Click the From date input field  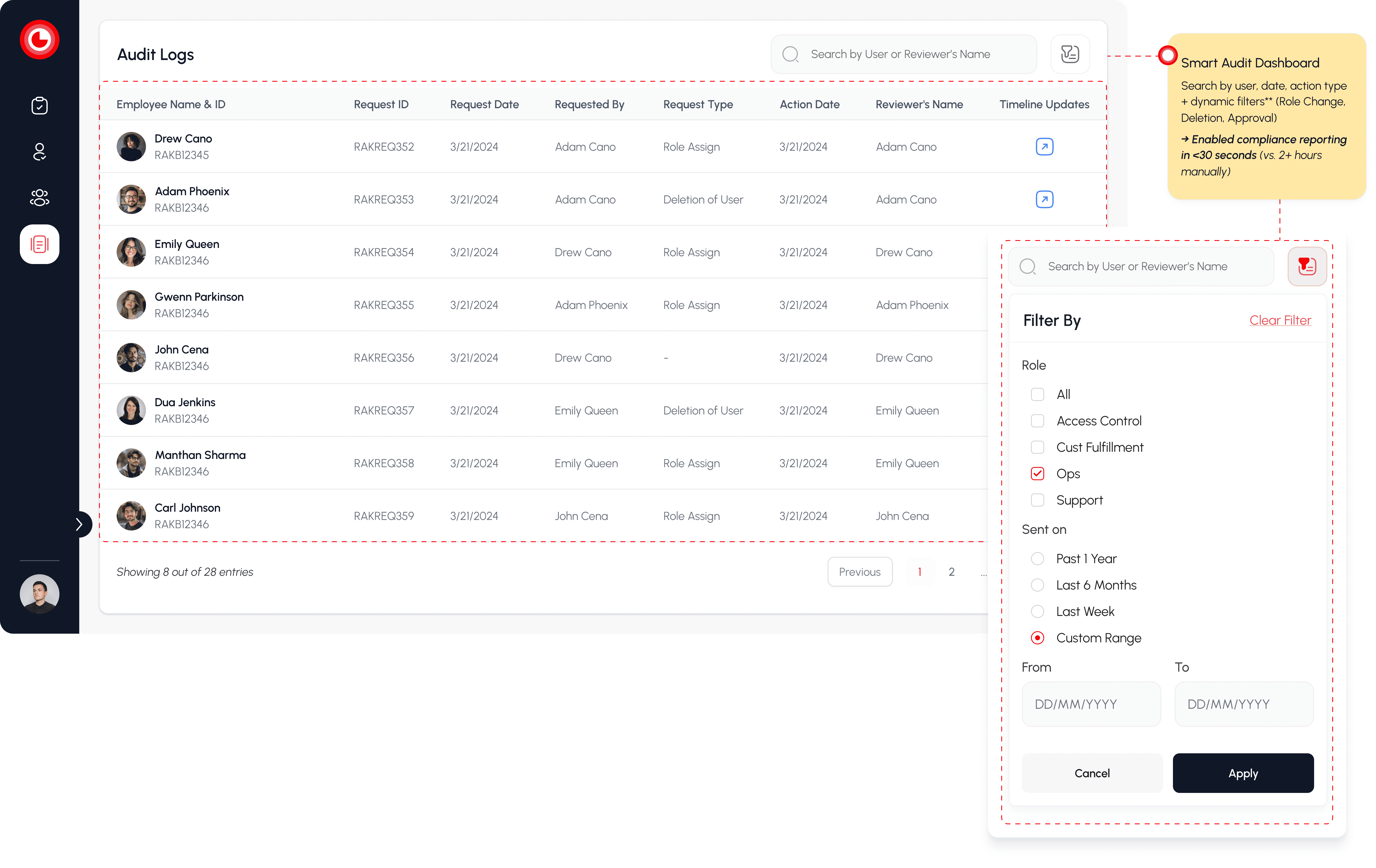[1091, 704]
